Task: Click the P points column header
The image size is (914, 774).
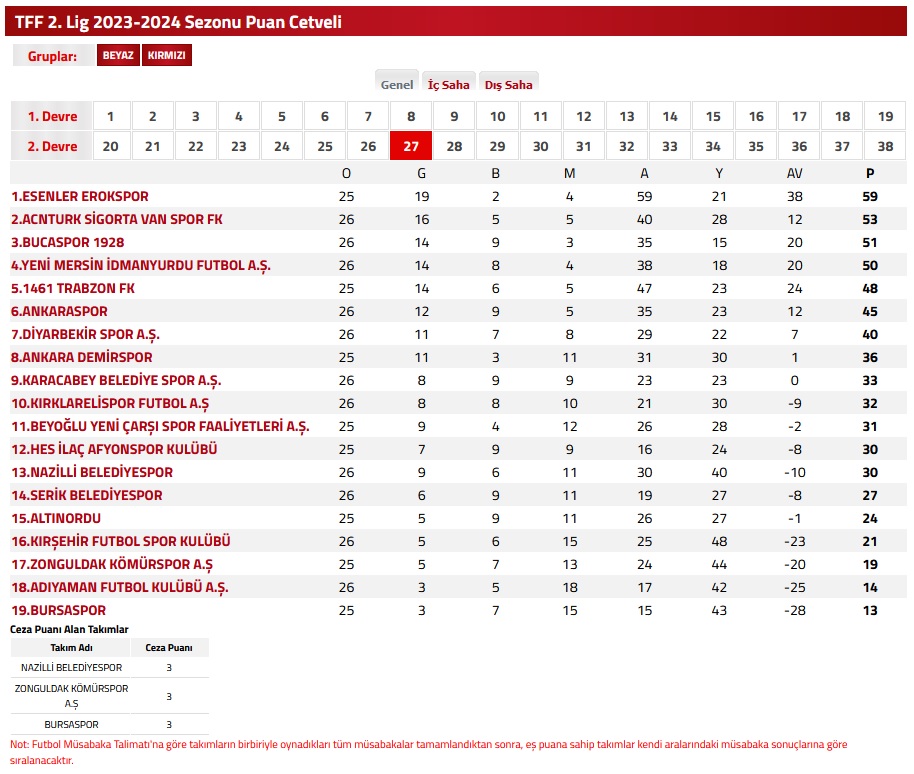Action: (870, 173)
